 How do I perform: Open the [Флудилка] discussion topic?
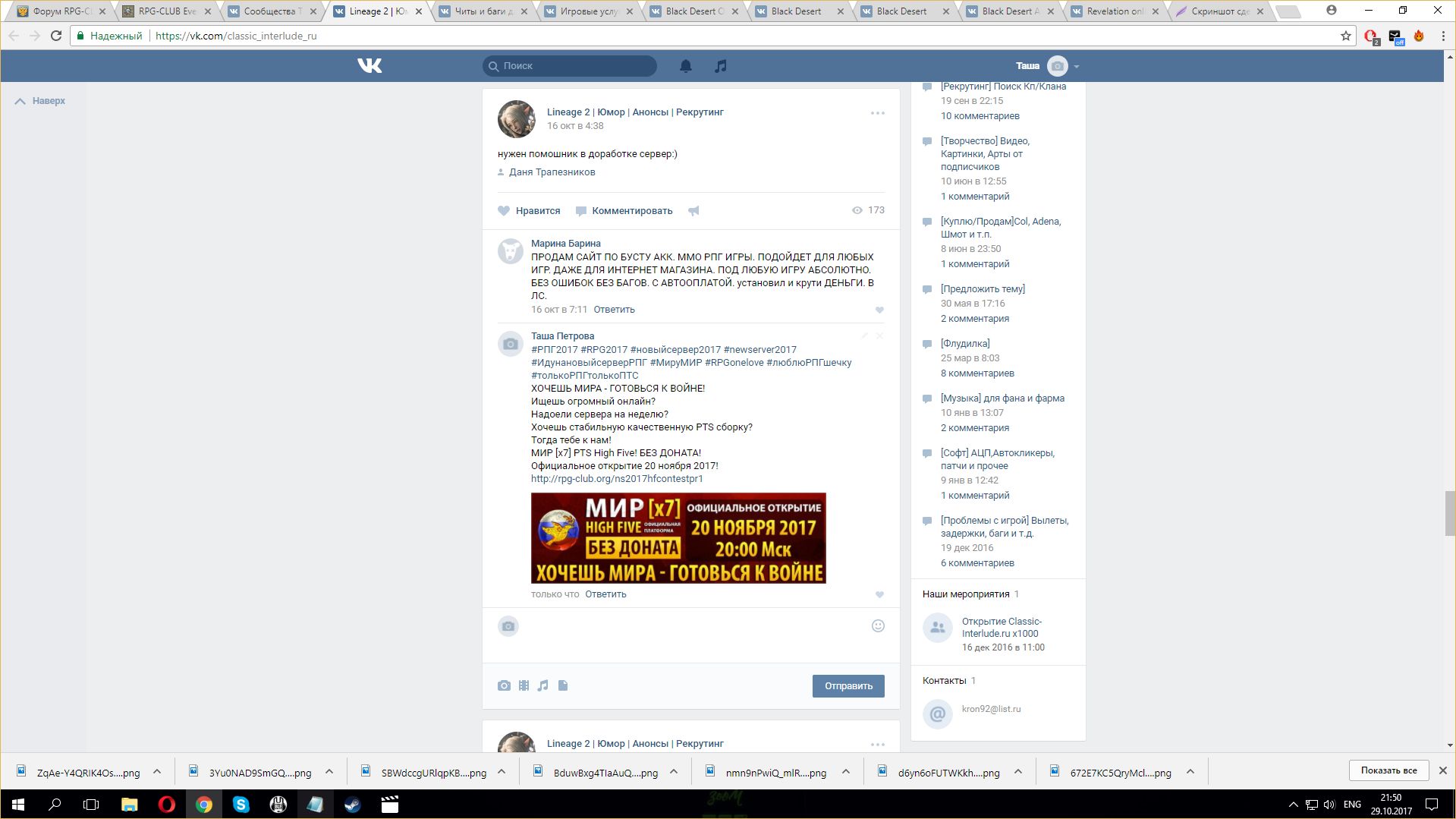point(965,344)
